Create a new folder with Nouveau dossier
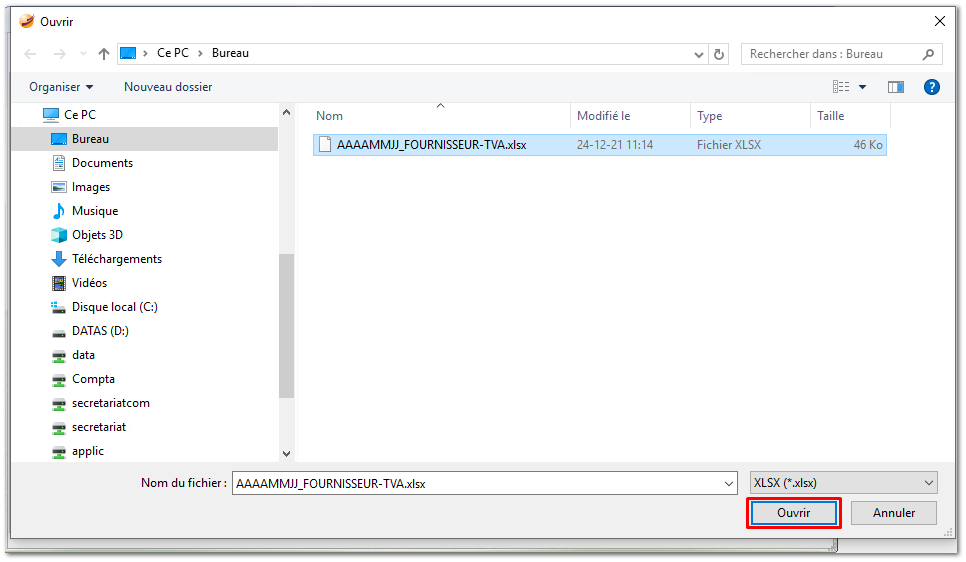The height and width of the screenshot is (562, 966). pyautogui.click(x=168, y=87)
